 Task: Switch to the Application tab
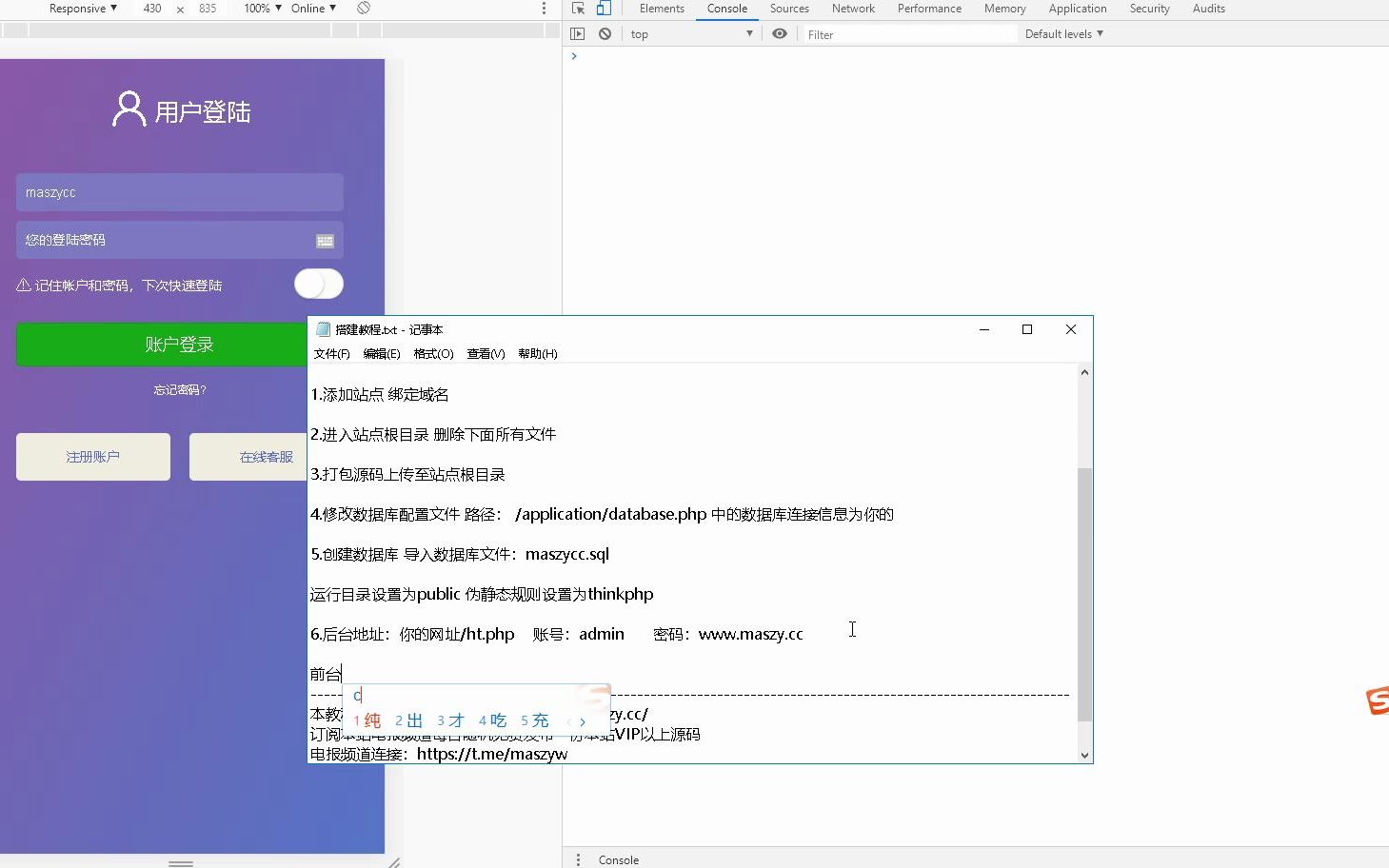tap(1077, 9)
